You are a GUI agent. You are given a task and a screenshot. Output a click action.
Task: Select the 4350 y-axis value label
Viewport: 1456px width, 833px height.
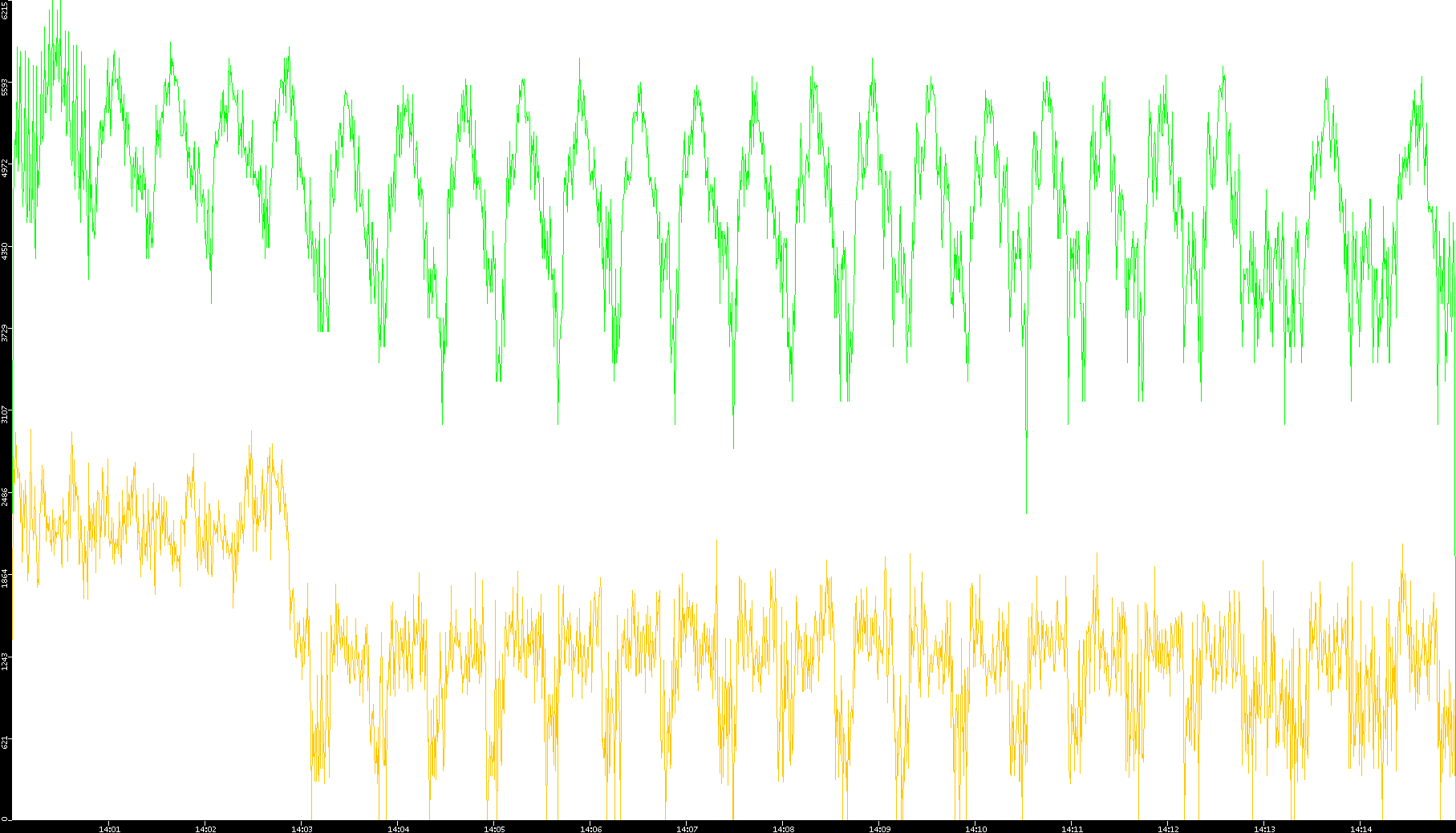pos(6,250)
